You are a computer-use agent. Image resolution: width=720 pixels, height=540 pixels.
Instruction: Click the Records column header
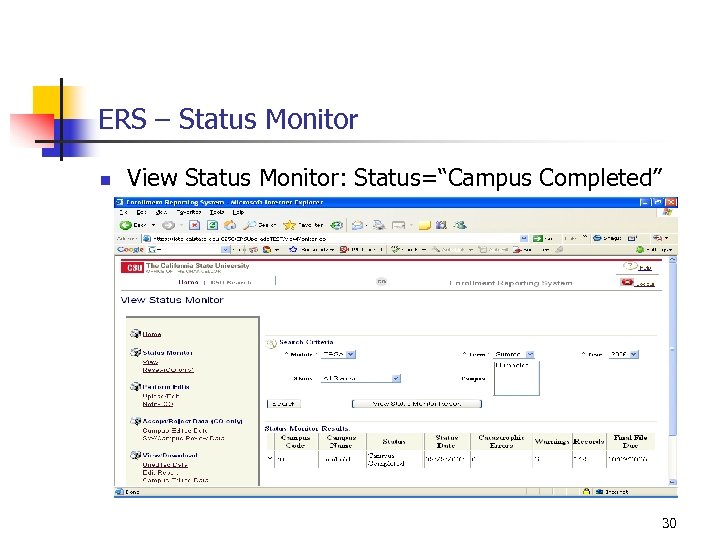point(589,441)
